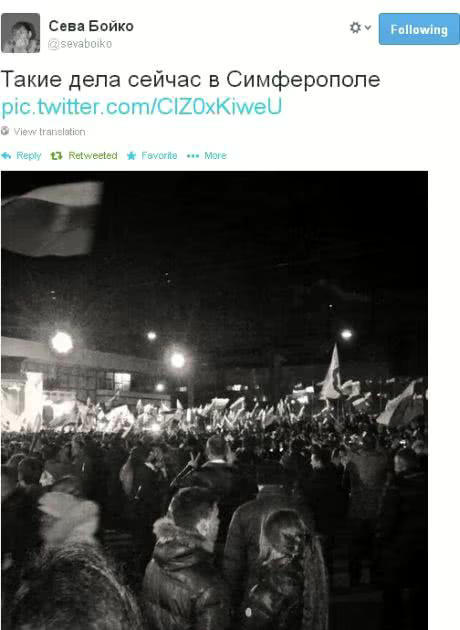Show View translation for the tweet
Viewport: 460px width, 630px height.
[x=49, y=131]
